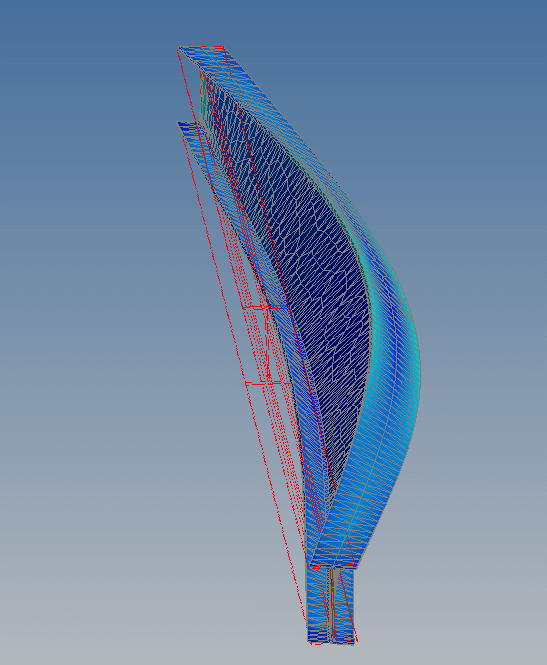Click the narrow rectangular stem at model's base

click(x=330, y=606)
